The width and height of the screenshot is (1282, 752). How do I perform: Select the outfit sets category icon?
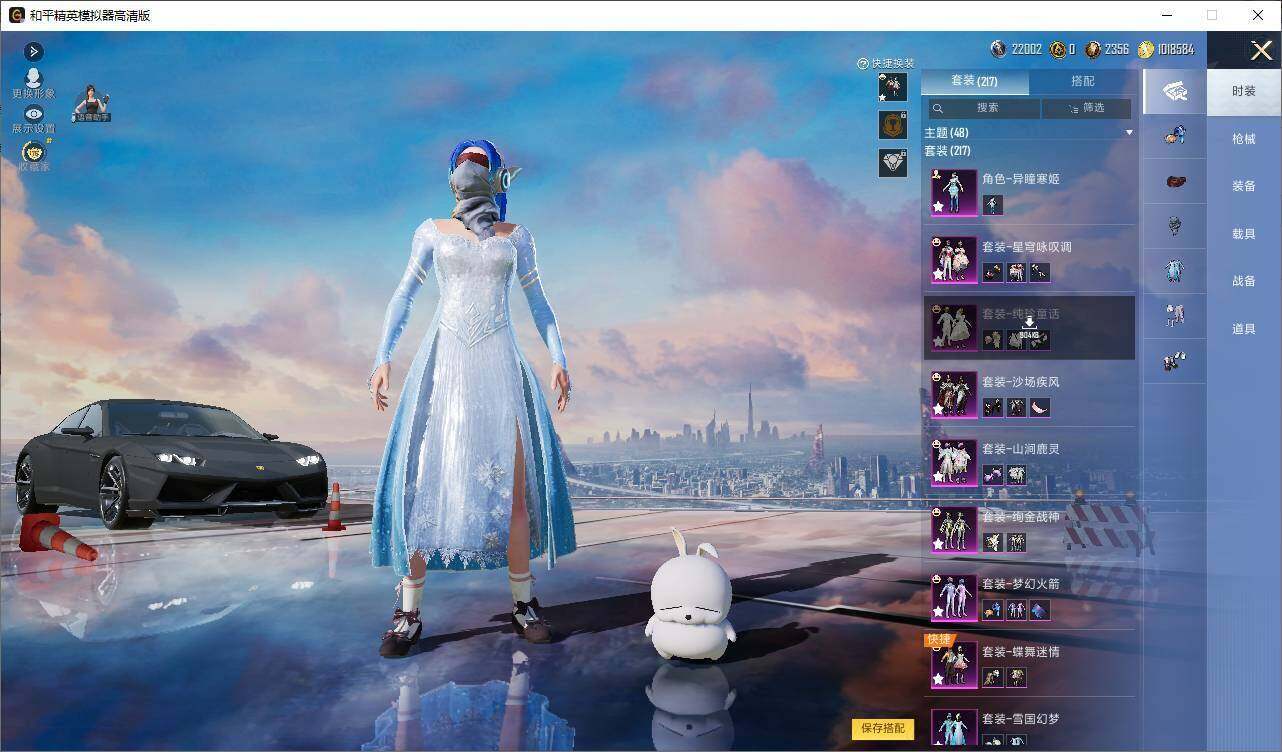pyautogui.click(x=1174, y=90)
